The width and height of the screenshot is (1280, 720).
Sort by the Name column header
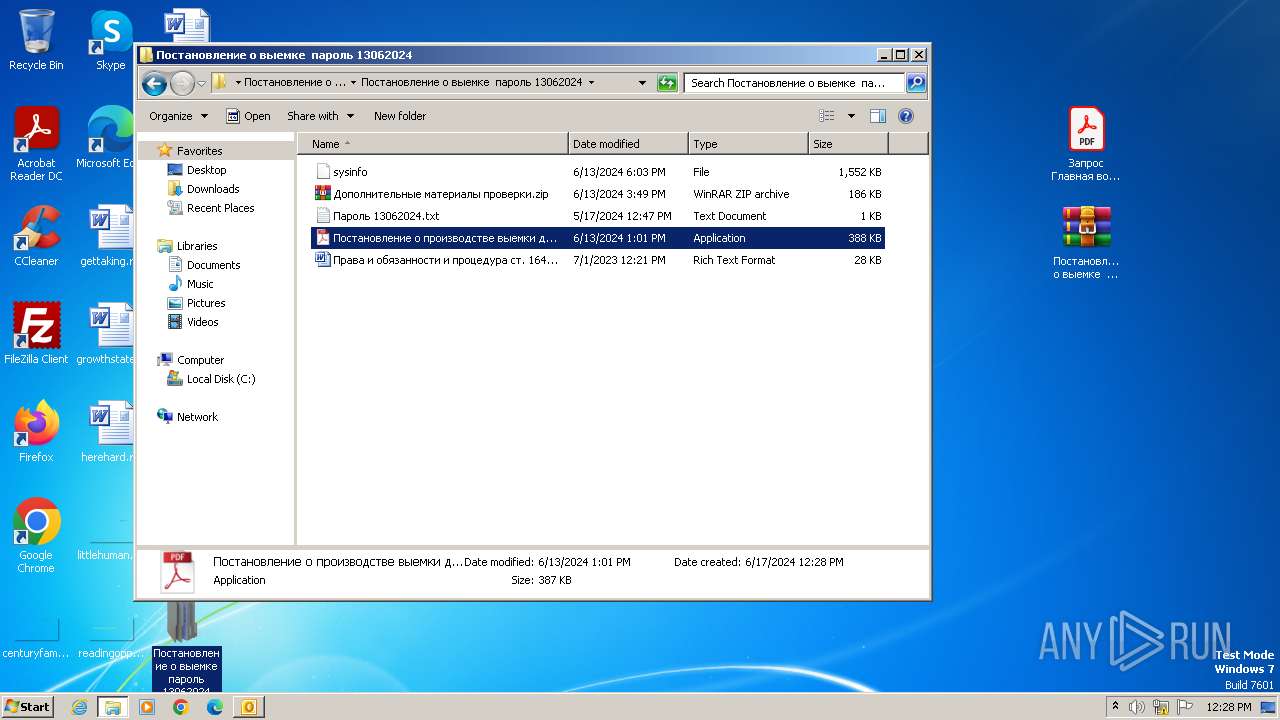(x=433, y=144)
